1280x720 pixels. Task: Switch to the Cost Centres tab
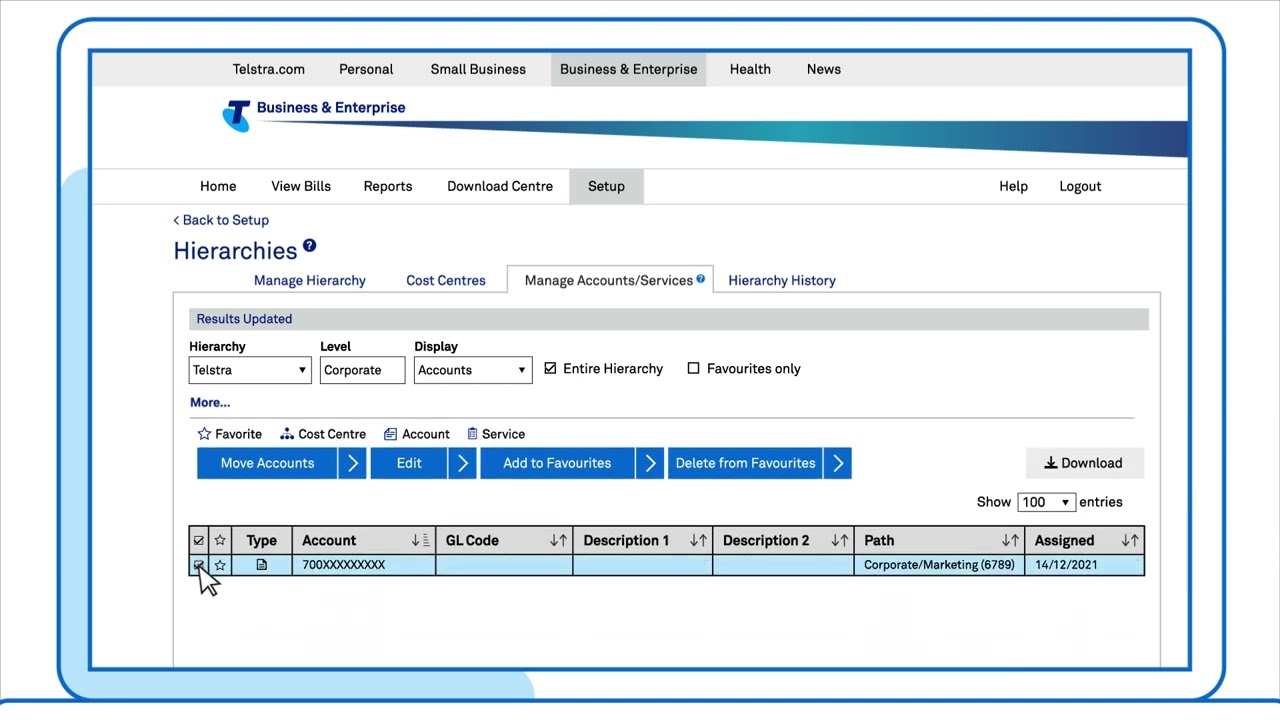tap(445, 281)
